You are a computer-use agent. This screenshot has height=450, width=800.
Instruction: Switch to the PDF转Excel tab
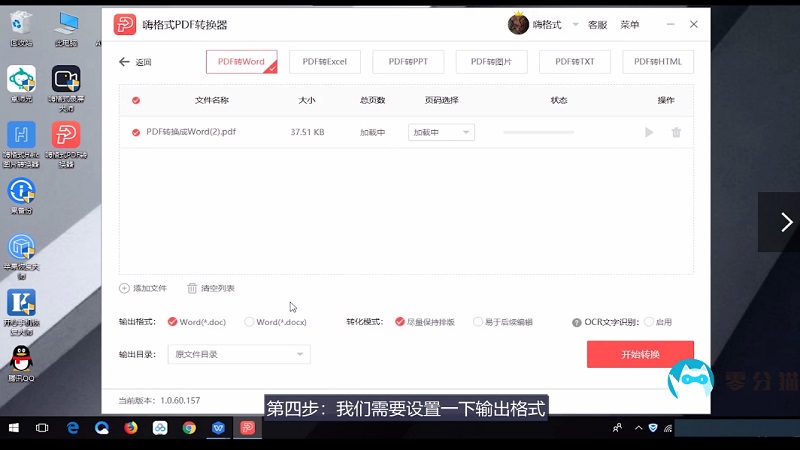point(325,62)
